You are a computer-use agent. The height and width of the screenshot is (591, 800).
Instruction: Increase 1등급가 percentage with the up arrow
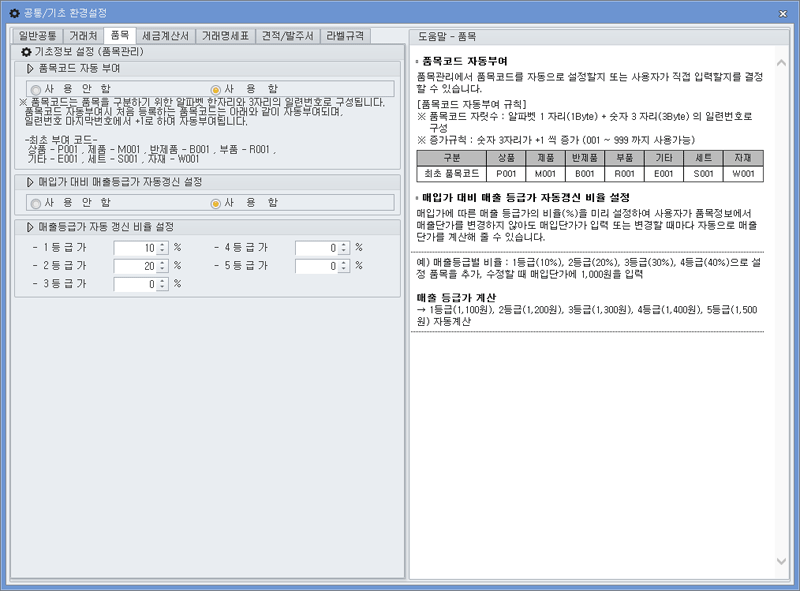click(161, 246)
